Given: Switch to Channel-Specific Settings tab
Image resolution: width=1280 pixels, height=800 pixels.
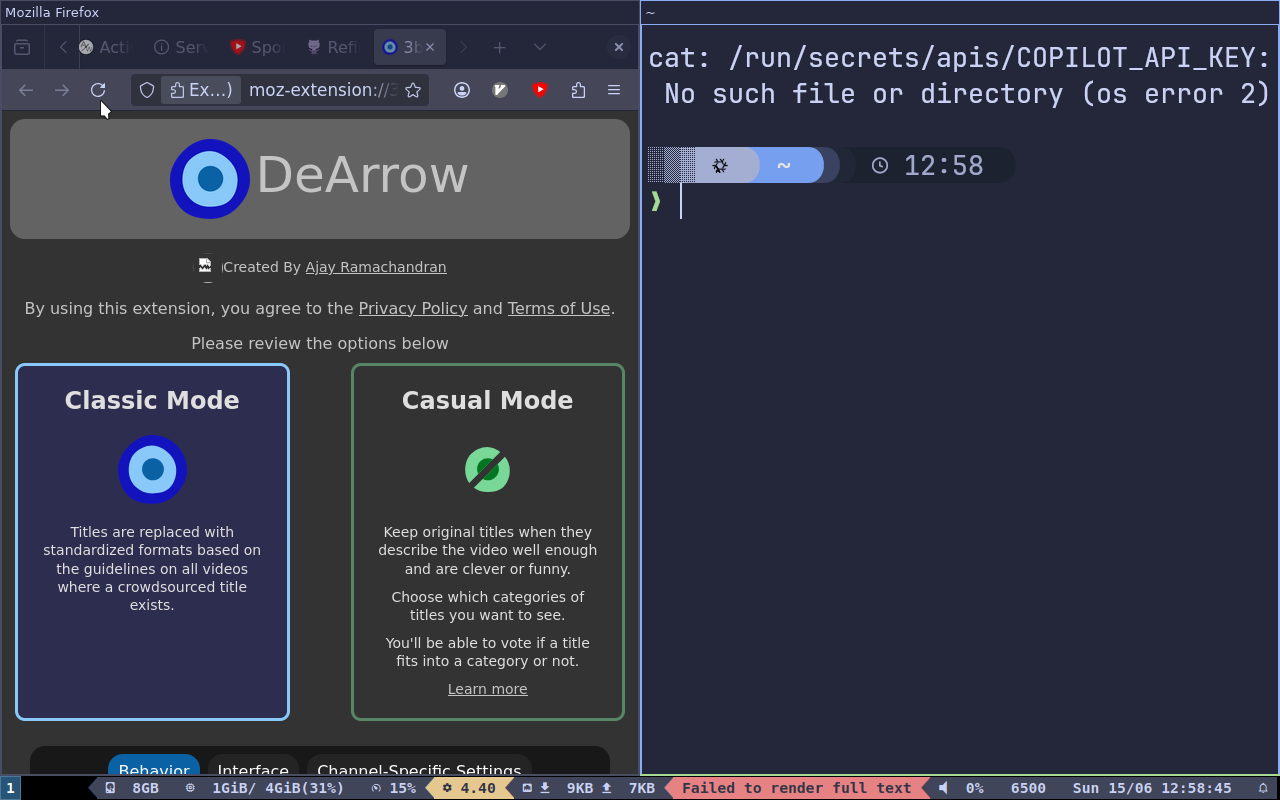Looking at the screenshot, I should pos(419,766).
